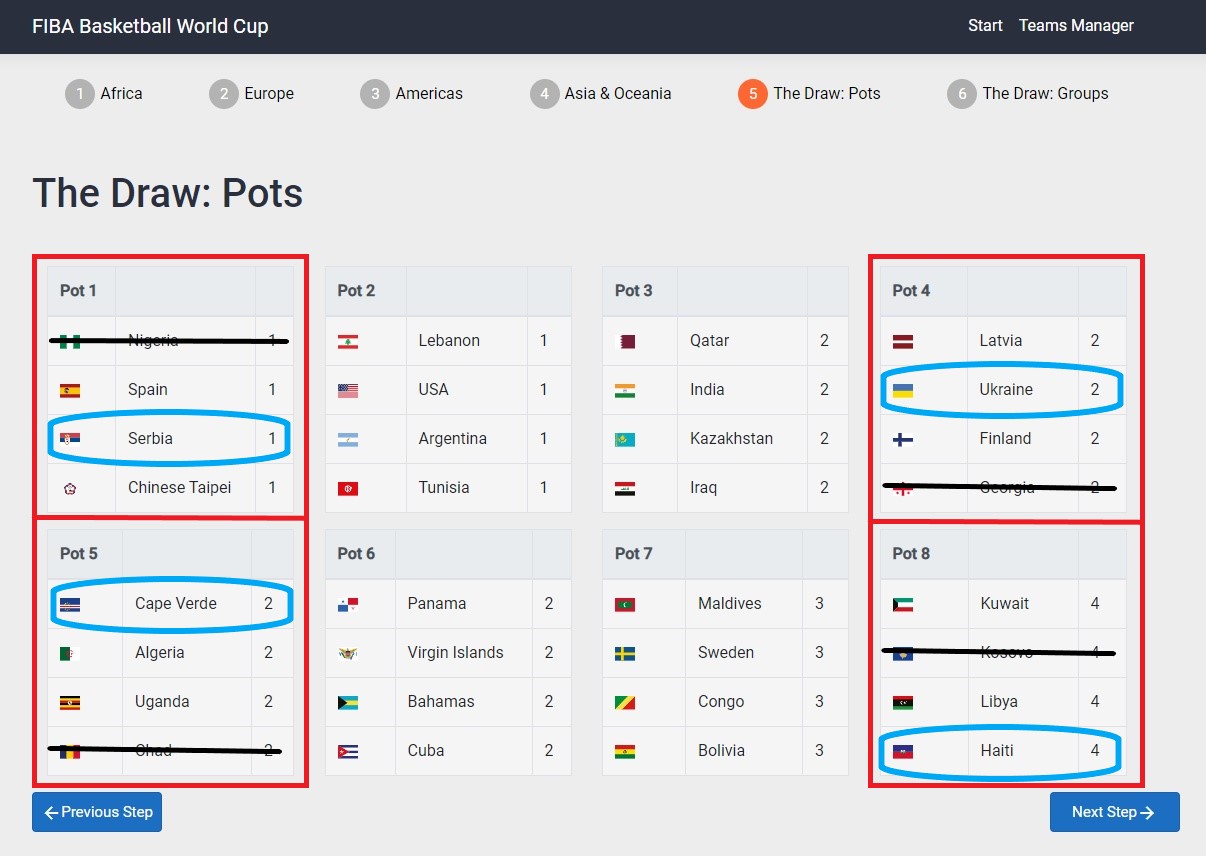Click the USA team name
1206x856 pixels.
coord(434,390)
